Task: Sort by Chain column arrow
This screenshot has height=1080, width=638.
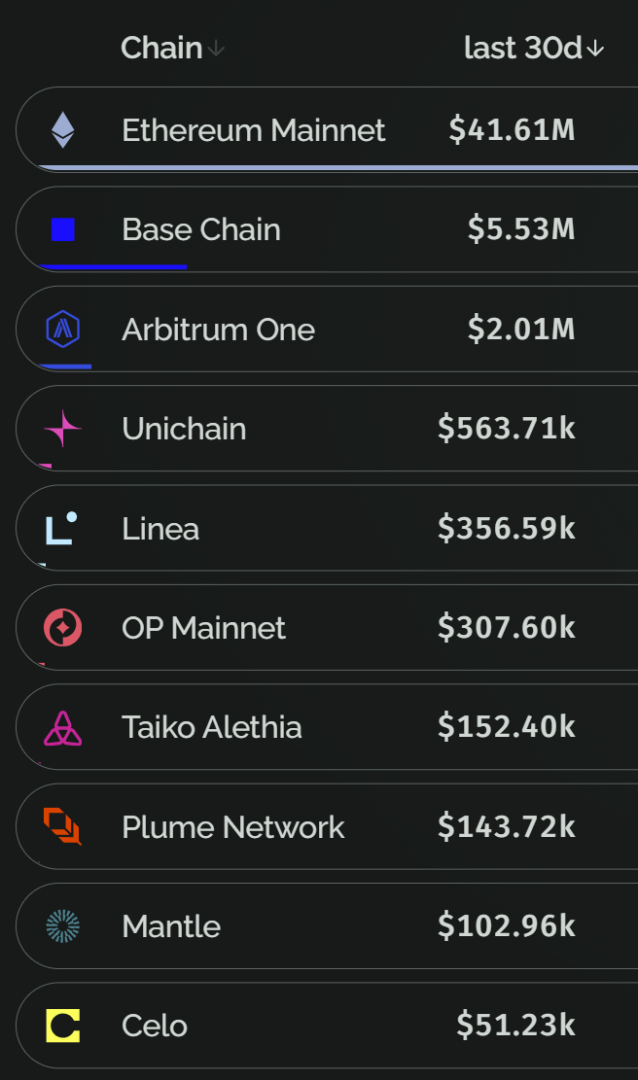Action: point(216,48)
